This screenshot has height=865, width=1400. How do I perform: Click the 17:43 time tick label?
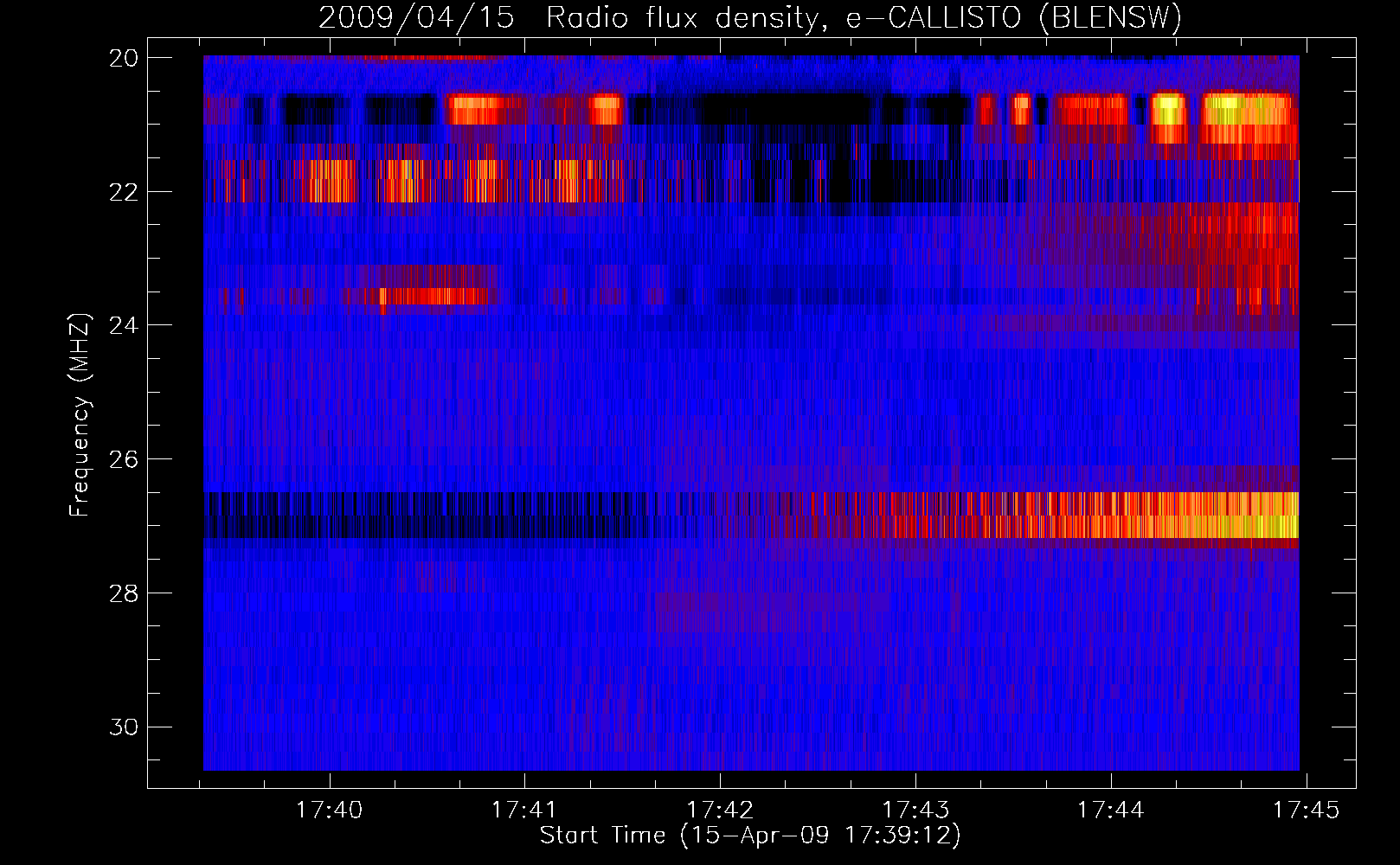pyautogui.click(x=915, y=810)
